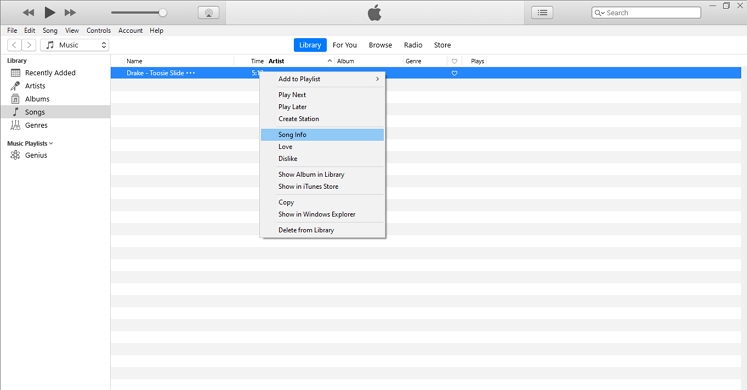Open the Help menu
Viewport: 747px width, 390px height.
[156, 30]
